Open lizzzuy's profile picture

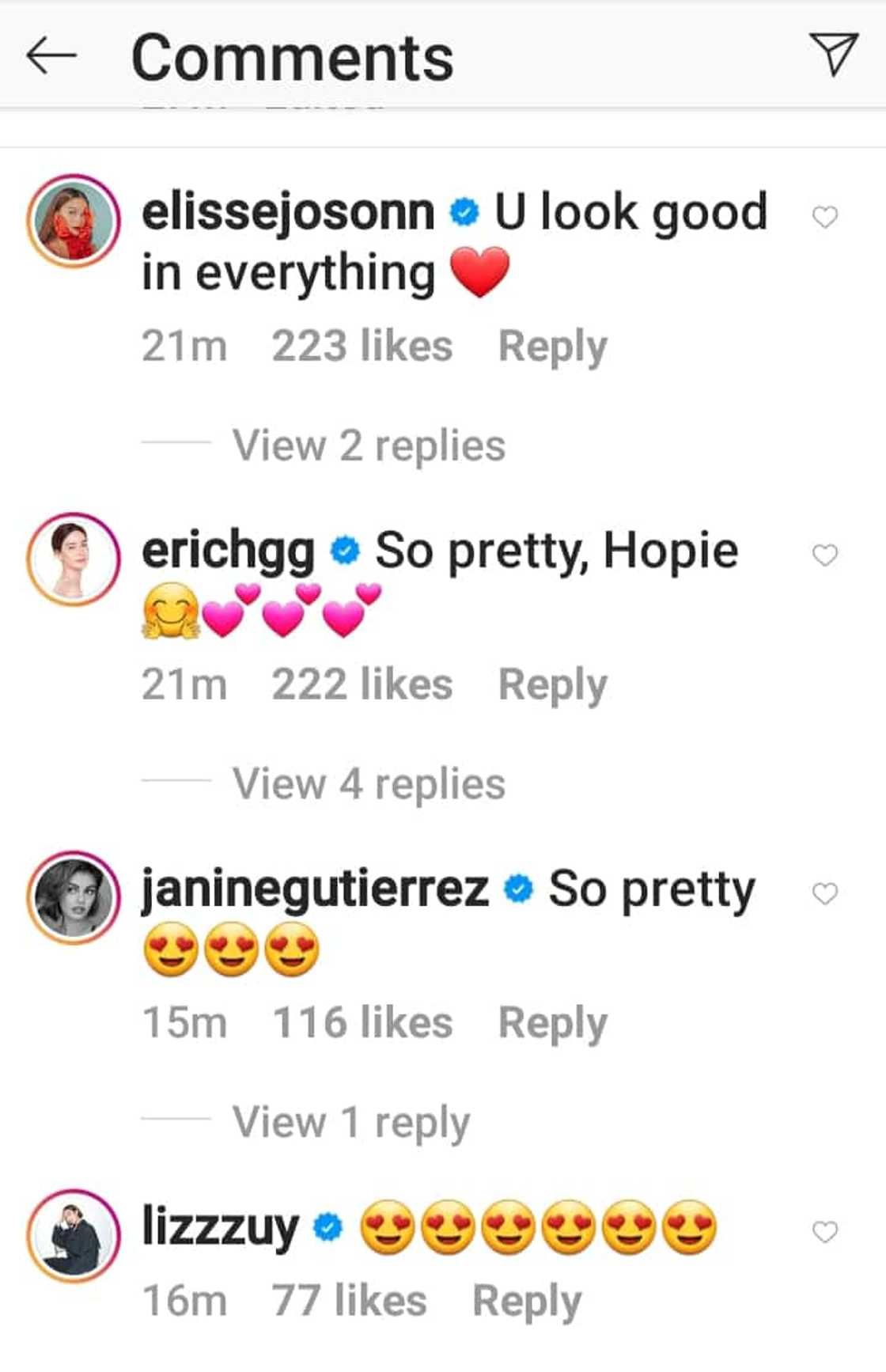tap(74, 1236)
